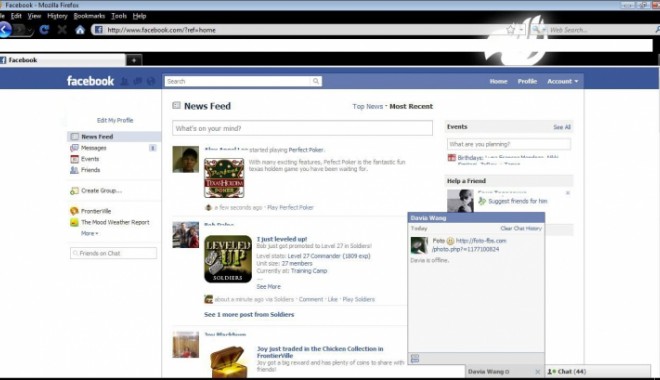
Task: Click the Create Group icon
Action: 75,191
